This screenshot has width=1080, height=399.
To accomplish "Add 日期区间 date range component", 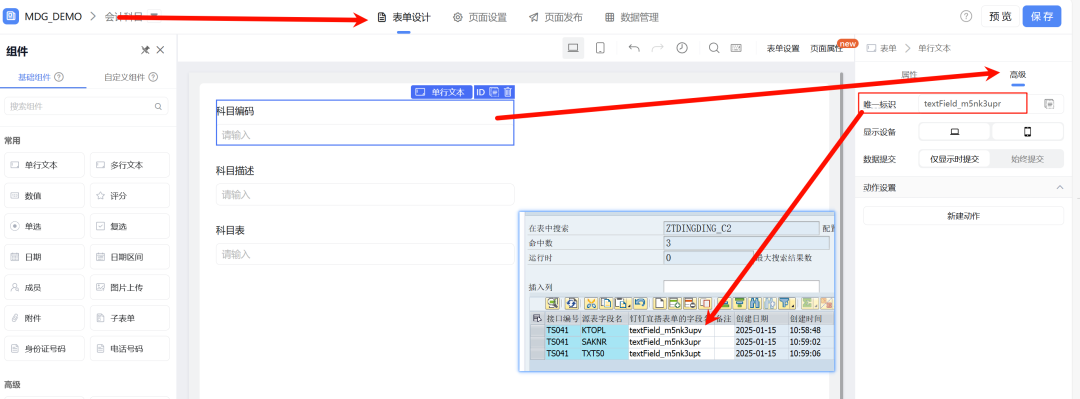I will 129,257.
